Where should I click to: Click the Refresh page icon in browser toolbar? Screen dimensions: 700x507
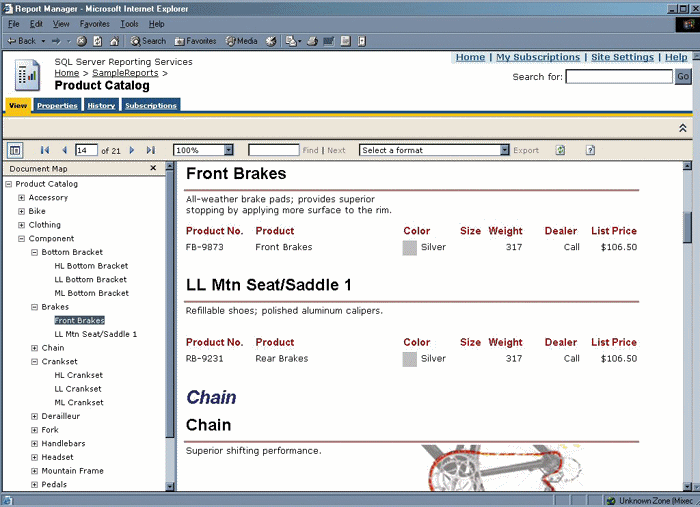(x=97, y=41)
